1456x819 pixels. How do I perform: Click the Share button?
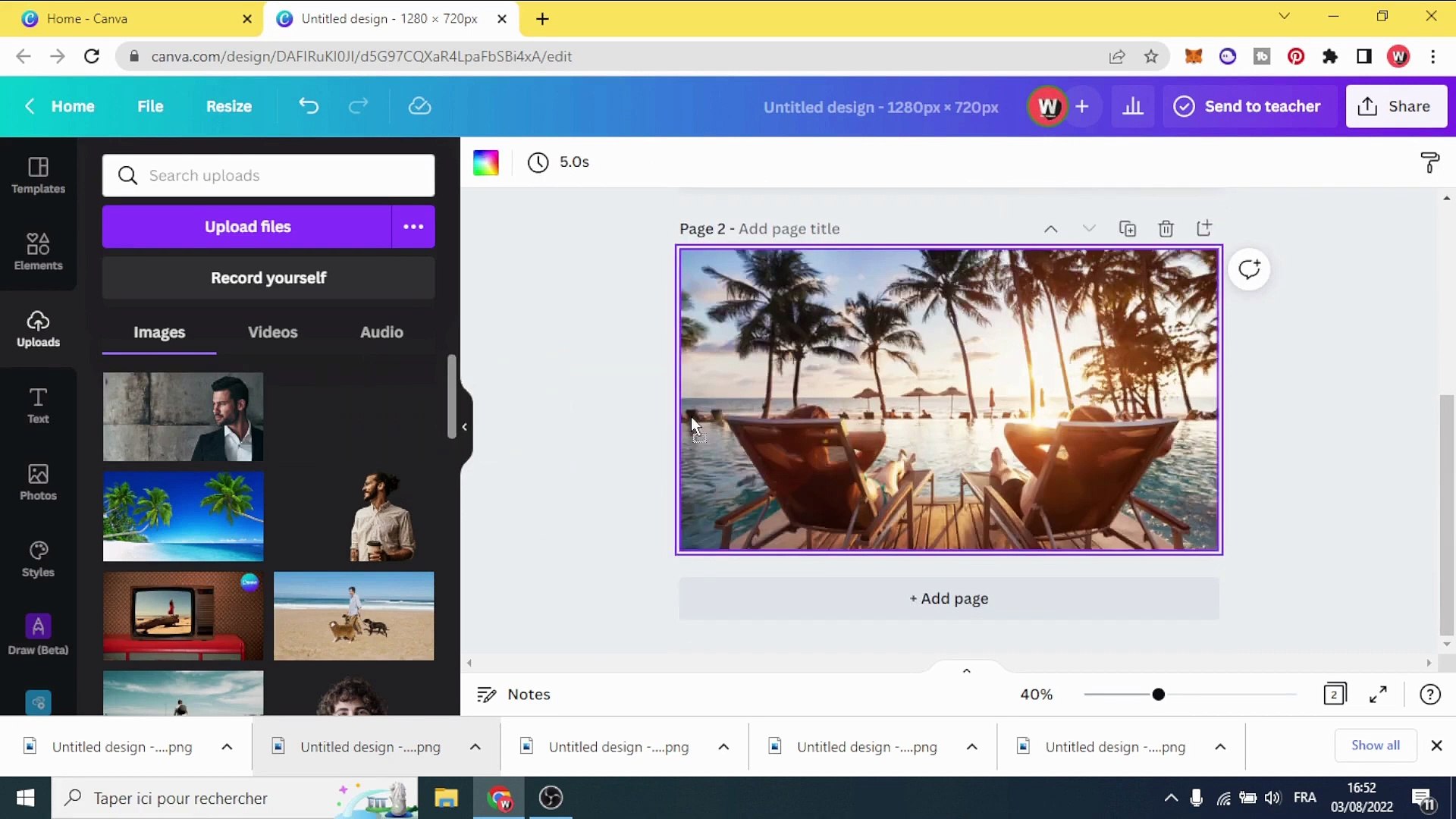(1396, 106)
